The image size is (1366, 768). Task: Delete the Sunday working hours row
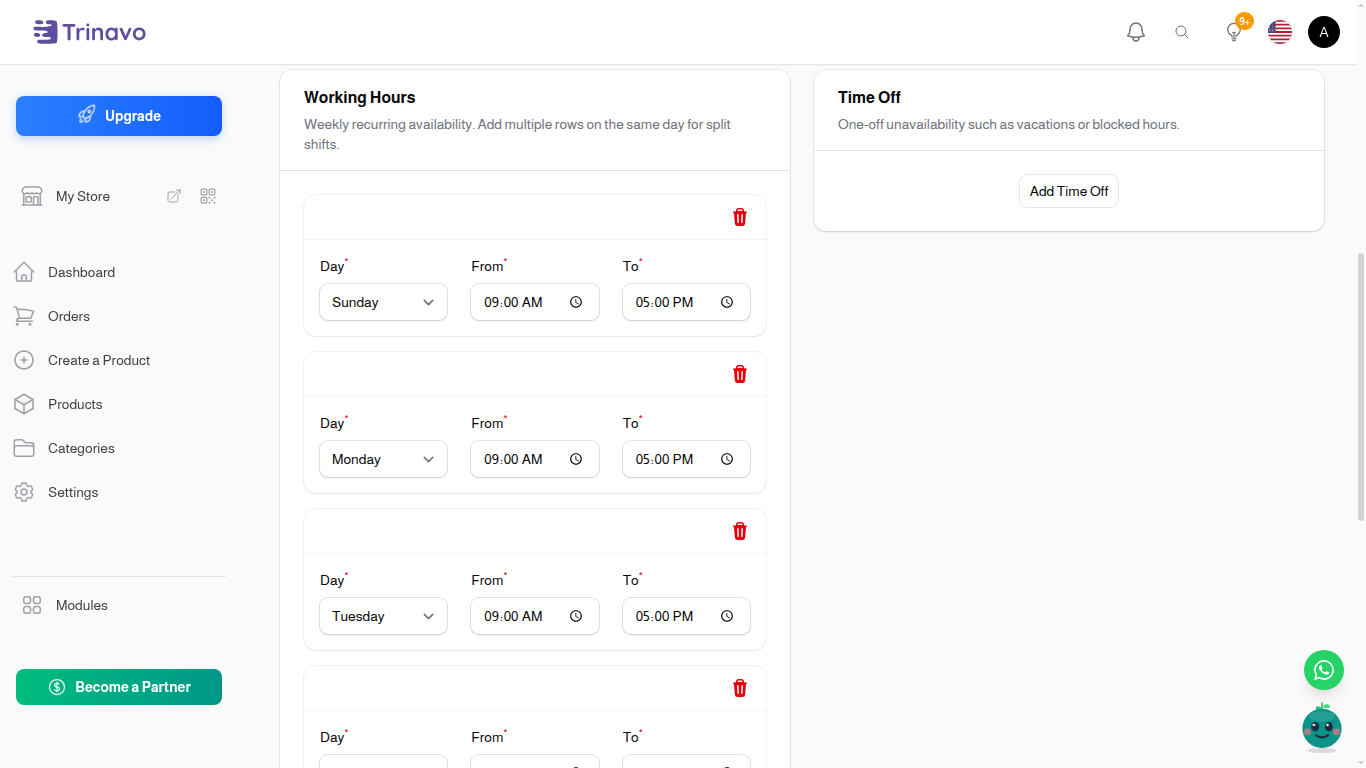[x=740, y=217]
